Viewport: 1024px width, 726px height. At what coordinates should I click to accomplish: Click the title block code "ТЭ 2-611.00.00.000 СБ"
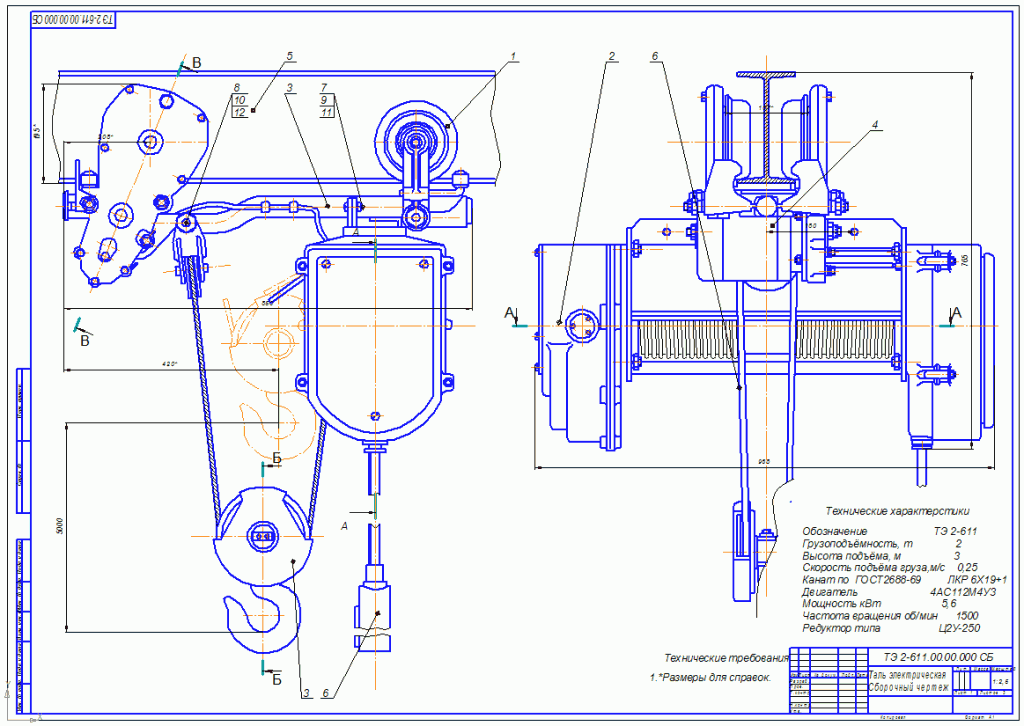coord(938,657)
